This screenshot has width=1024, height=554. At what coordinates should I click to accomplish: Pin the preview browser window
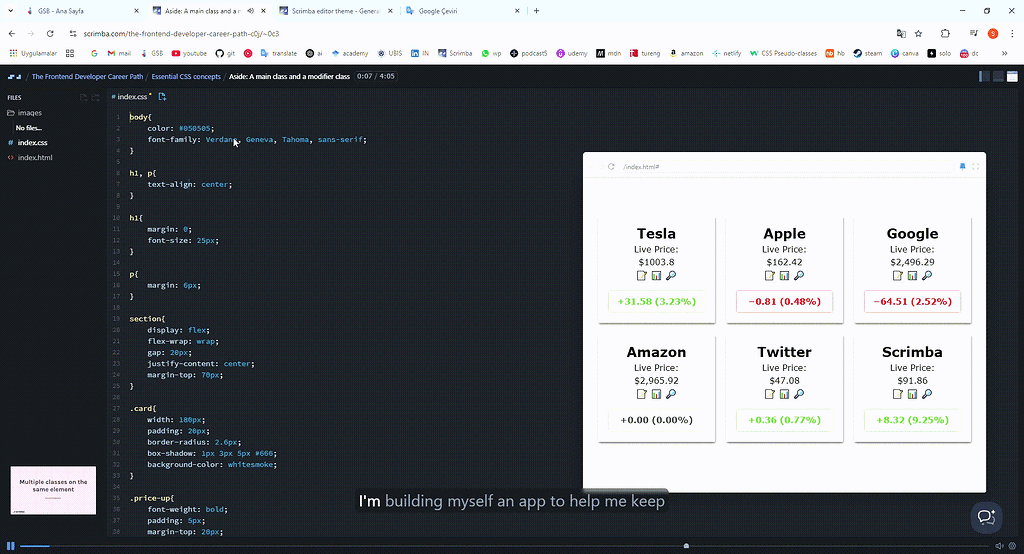coord(962,166)
